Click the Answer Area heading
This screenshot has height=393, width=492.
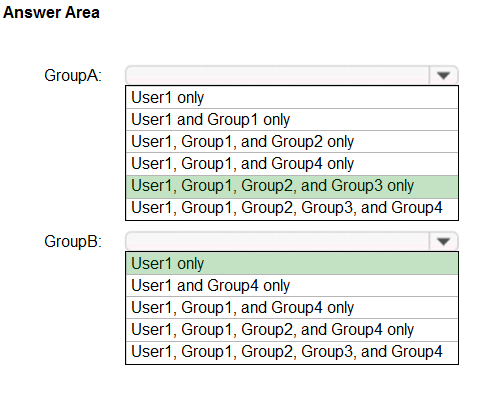tap(51, 12)
